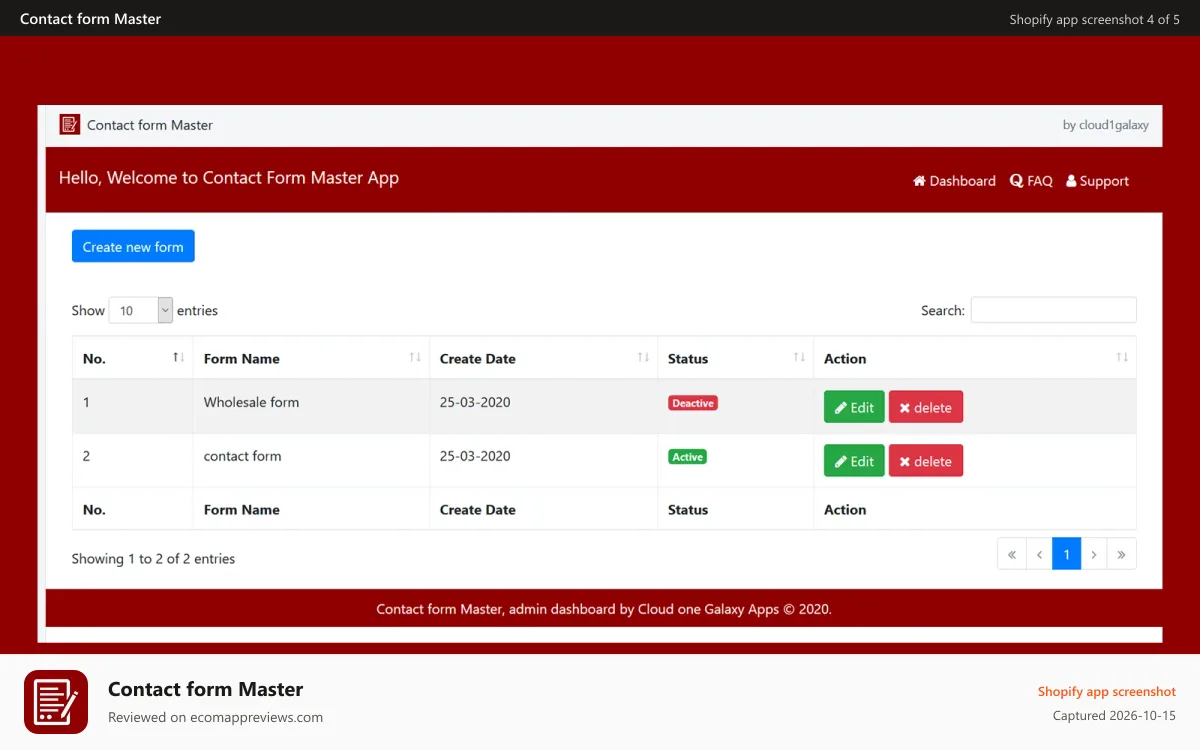Click the contact form name cell
1200x750 pixels.
click(x=311, y=460)
